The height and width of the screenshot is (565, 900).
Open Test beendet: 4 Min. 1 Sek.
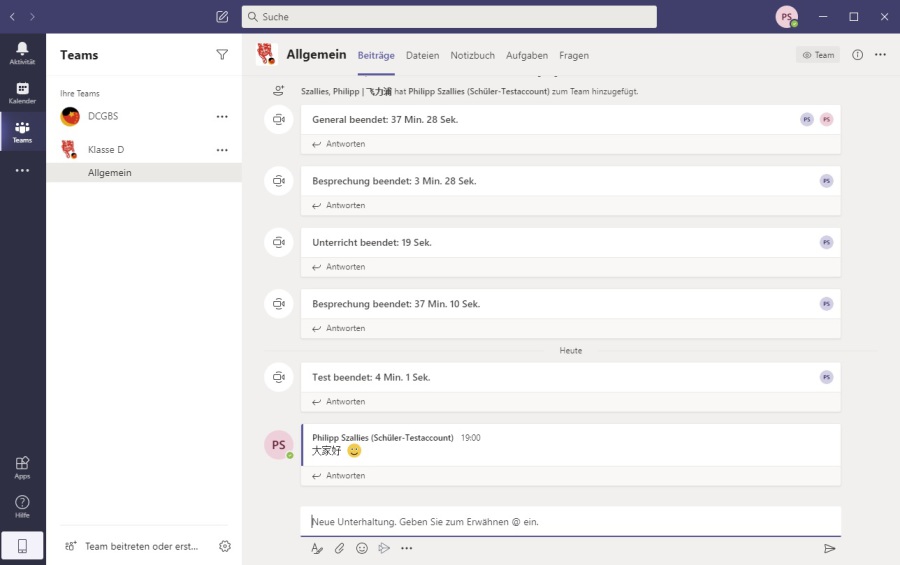tap(371, 377)
